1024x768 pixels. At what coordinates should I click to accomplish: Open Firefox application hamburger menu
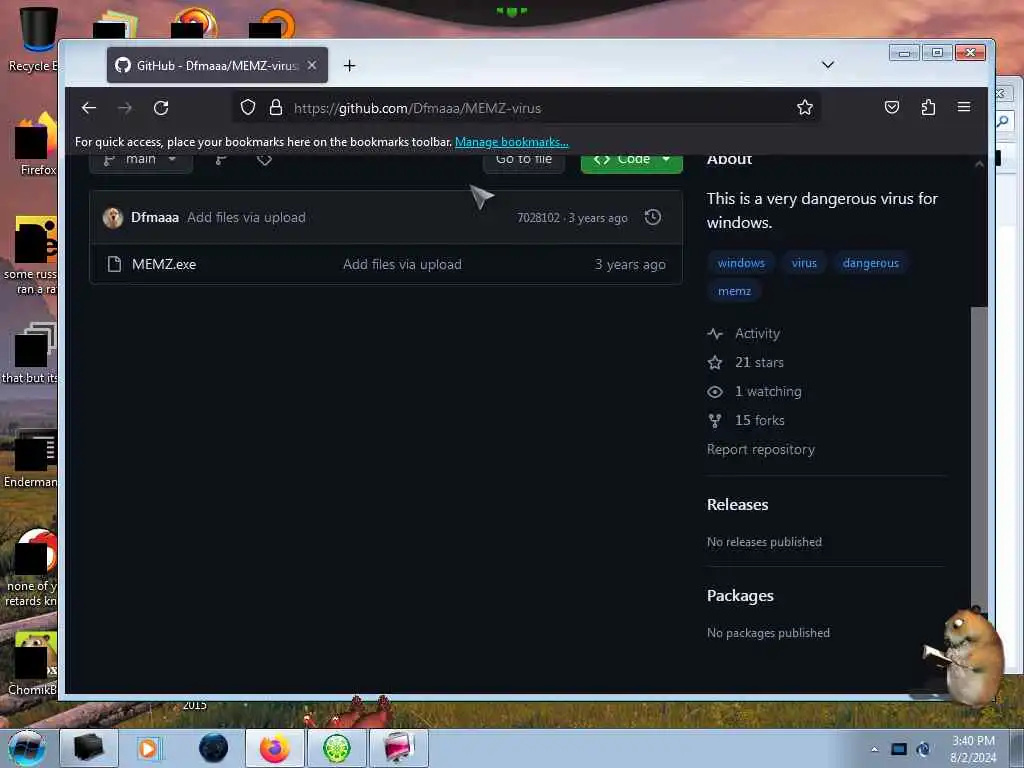click(x=964, y=107)
